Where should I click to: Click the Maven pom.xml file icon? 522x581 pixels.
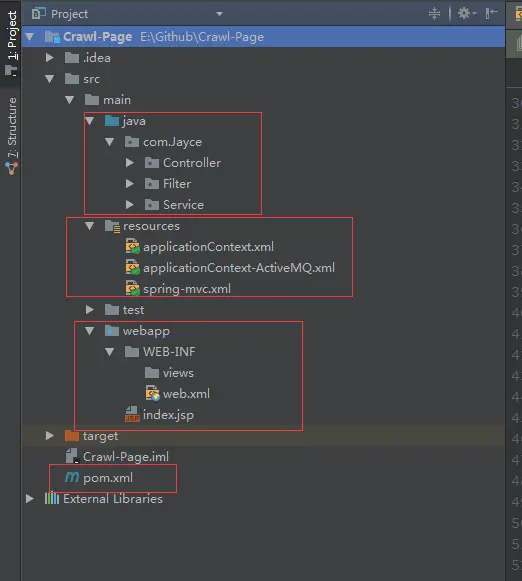pos(72,478)
